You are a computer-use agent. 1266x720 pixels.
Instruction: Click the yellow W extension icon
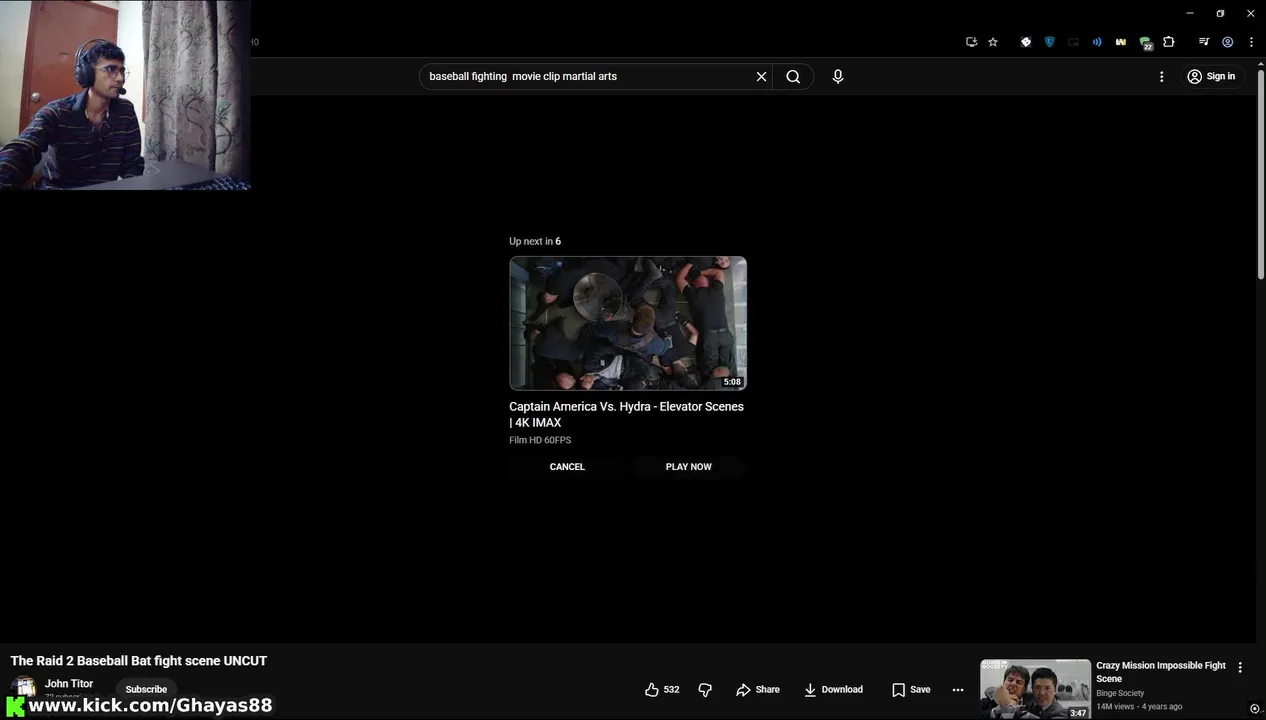[x=1121, y=42]
